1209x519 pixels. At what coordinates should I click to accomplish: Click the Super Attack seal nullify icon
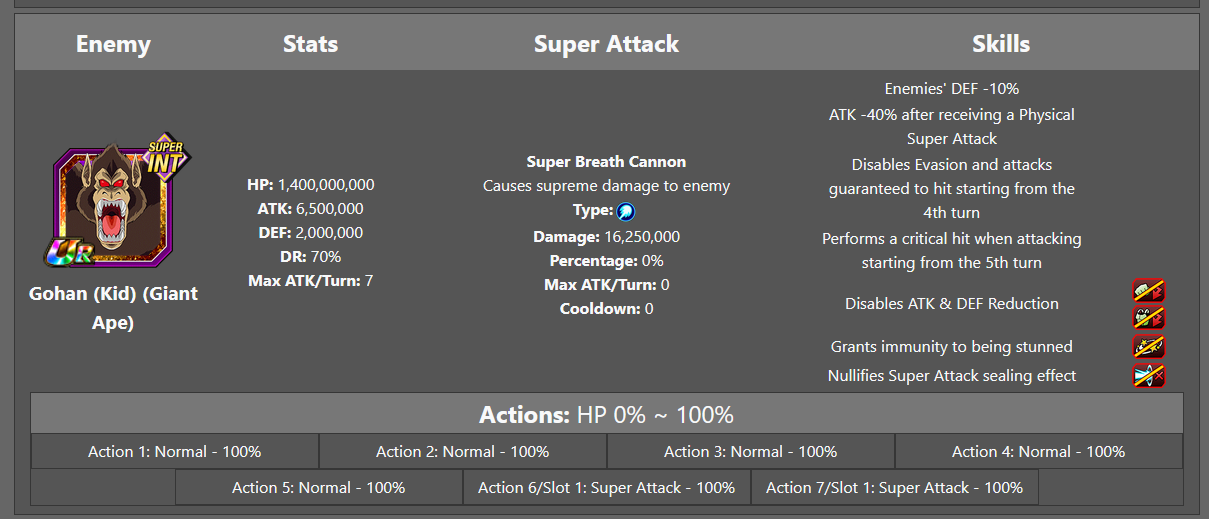tap(1148, 376)
